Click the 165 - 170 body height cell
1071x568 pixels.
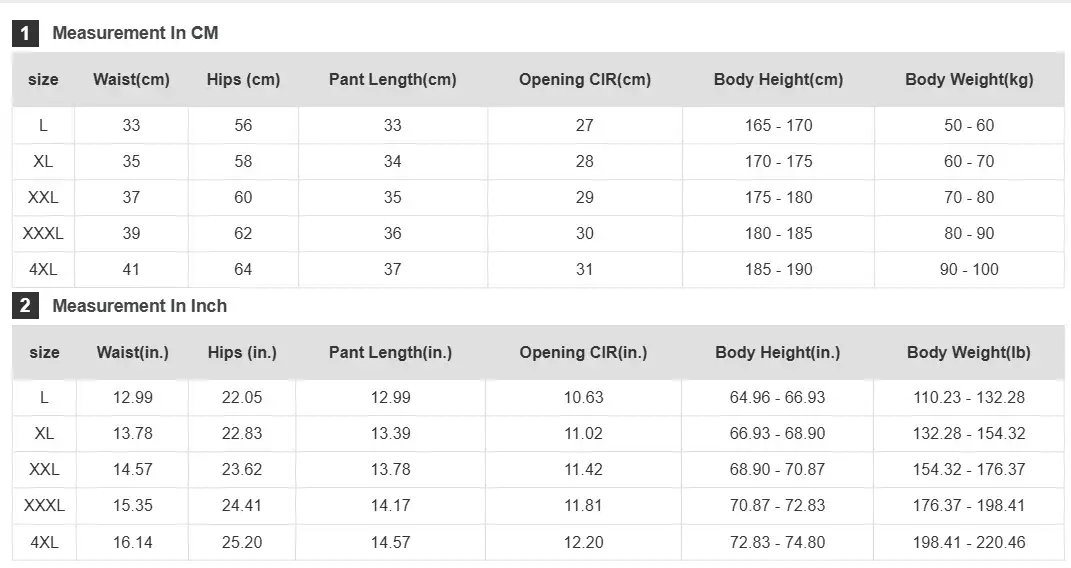tap(778, 126)
